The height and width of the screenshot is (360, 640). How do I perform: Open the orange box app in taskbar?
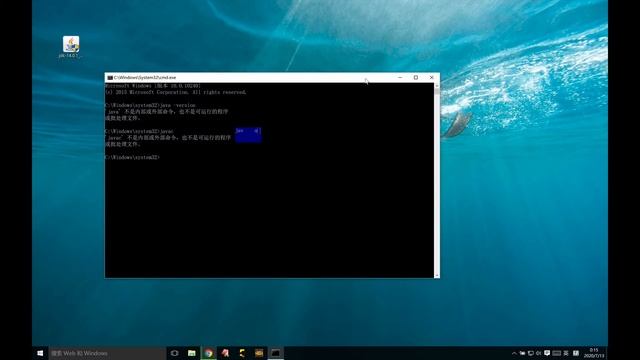click(x=259, y=353)
